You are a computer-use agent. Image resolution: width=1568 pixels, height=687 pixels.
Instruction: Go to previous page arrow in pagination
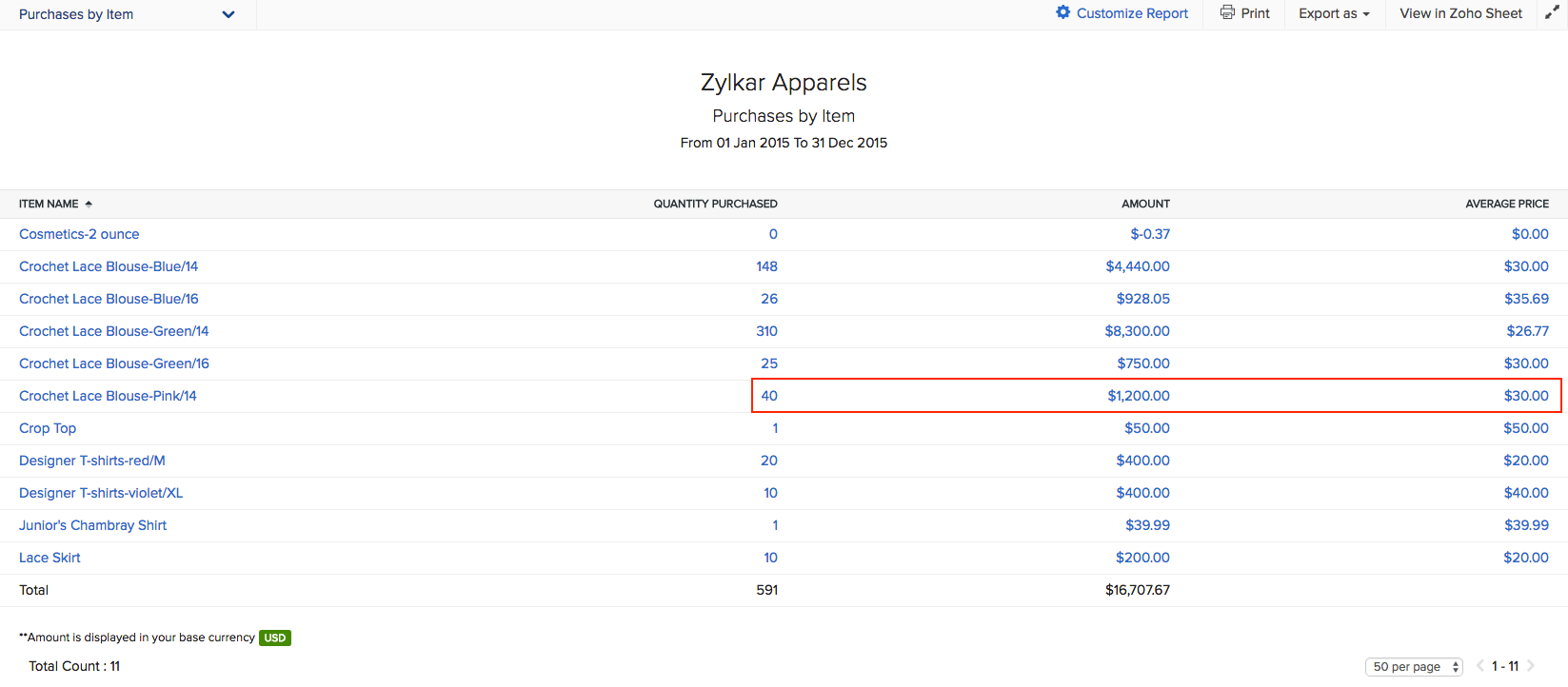pos(1480,666)
